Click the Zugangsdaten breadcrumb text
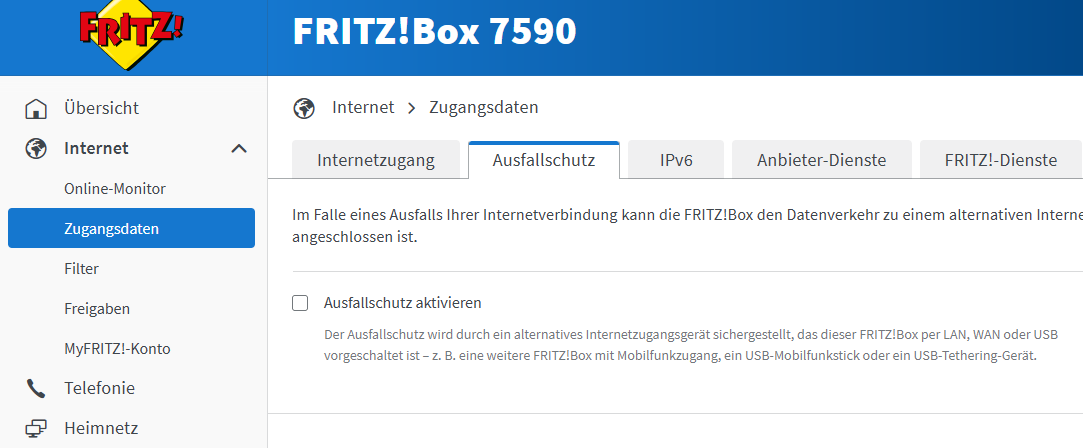 tap(484, 108)
